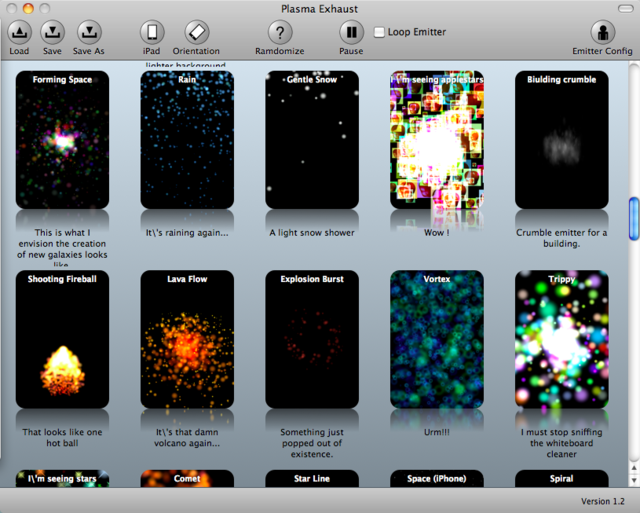Select the I'm seeing stars emitter
Viewport: 640px width, 513px height.
pos(62,478)
